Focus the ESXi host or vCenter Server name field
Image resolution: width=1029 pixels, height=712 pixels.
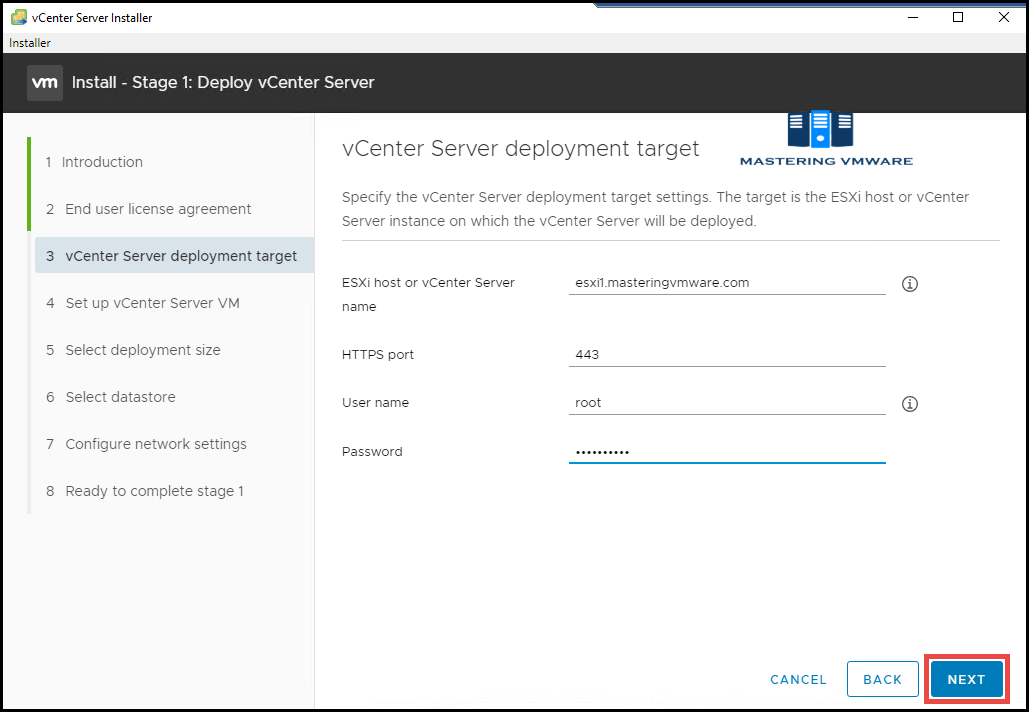click(x=727, y=283)
